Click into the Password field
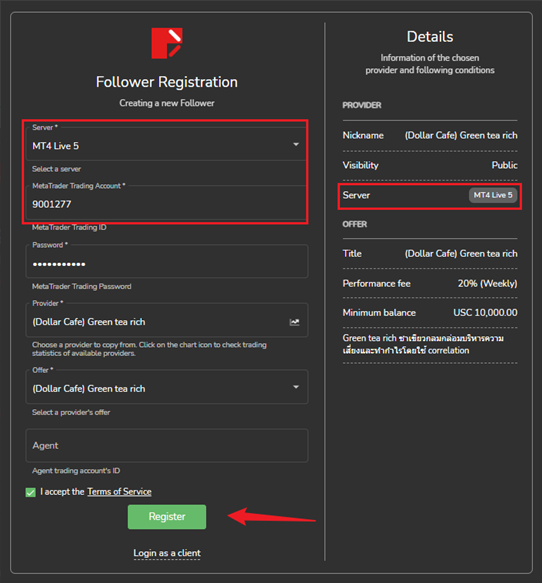This screenshot has height=583, width=542. (x=167, y=261)
